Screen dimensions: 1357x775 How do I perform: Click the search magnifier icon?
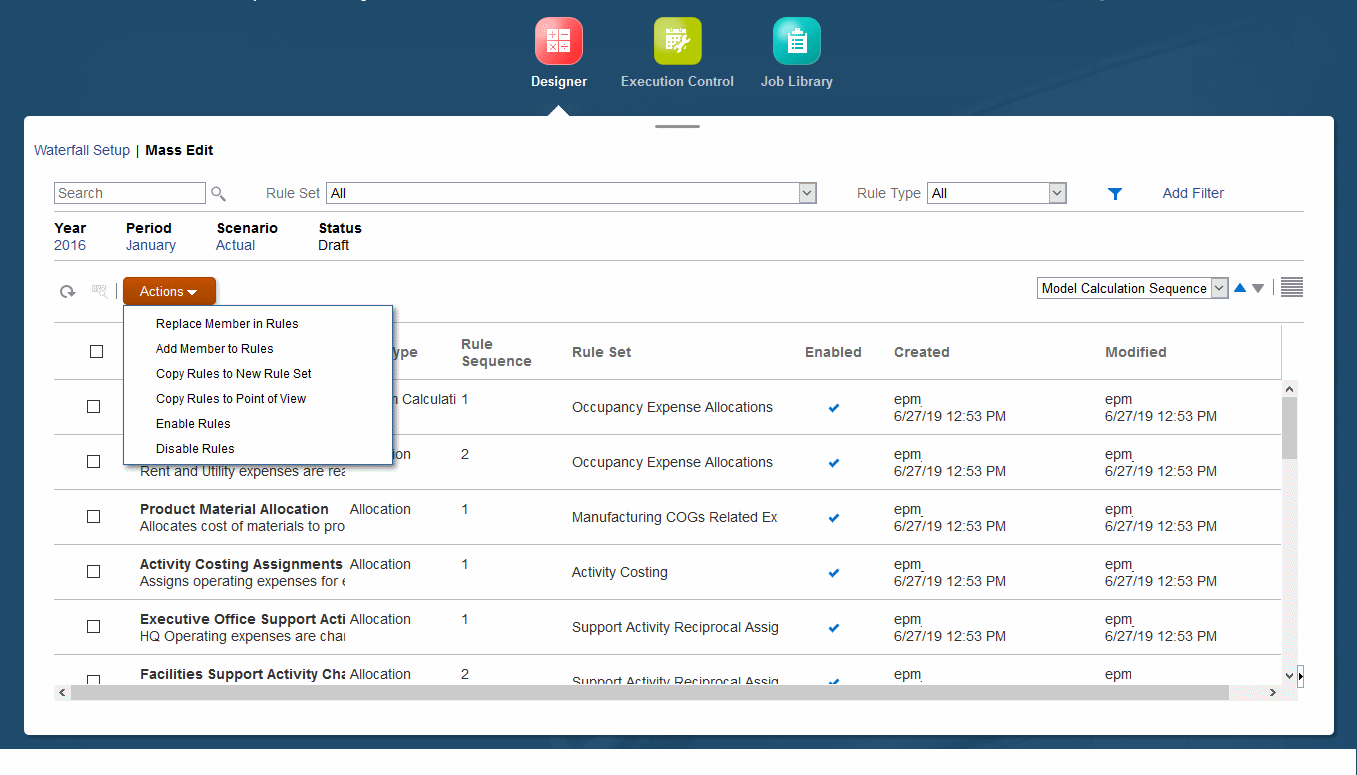click(x=218, y=194)
